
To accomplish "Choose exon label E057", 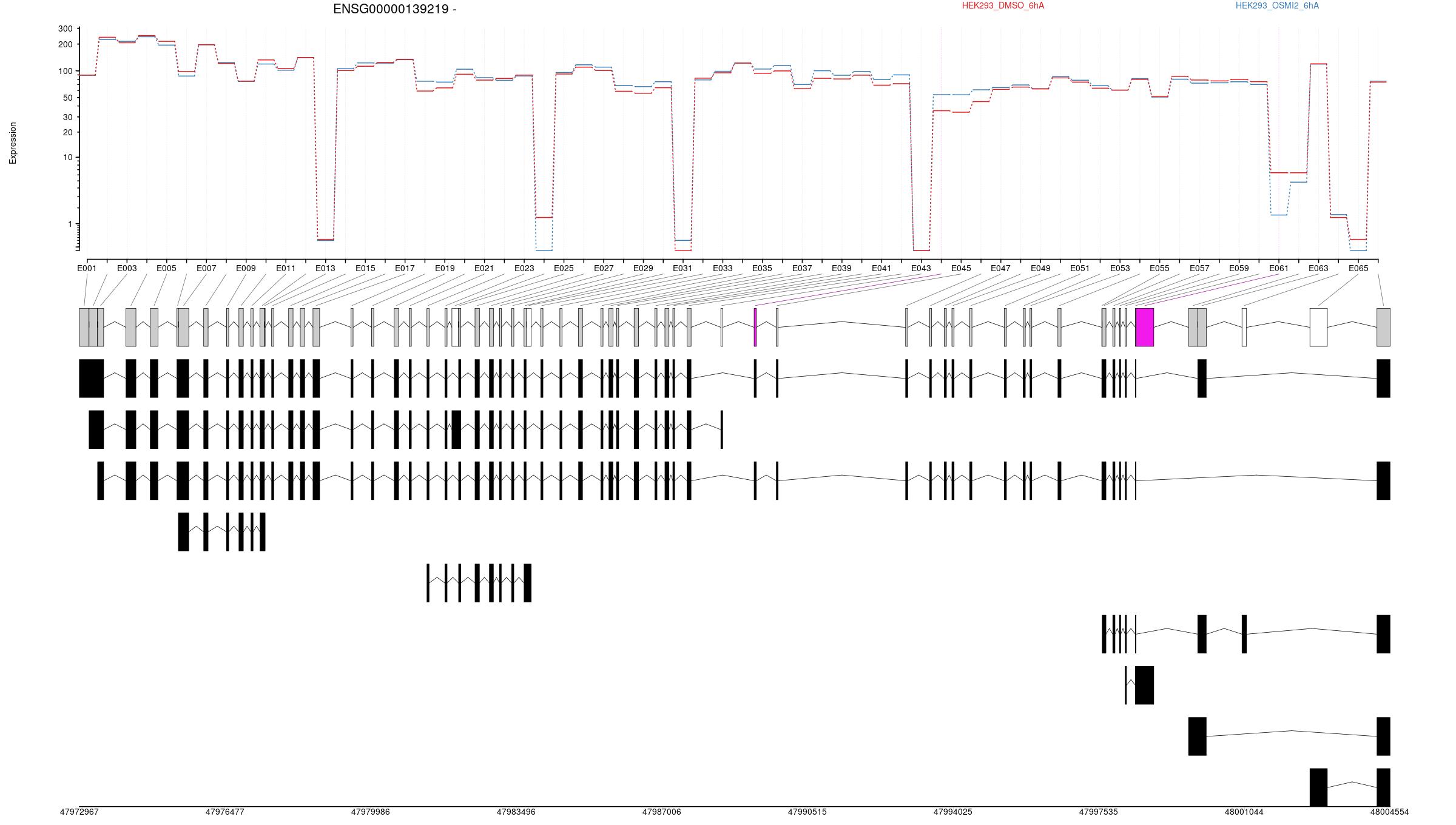I will tap(1199, 268).
